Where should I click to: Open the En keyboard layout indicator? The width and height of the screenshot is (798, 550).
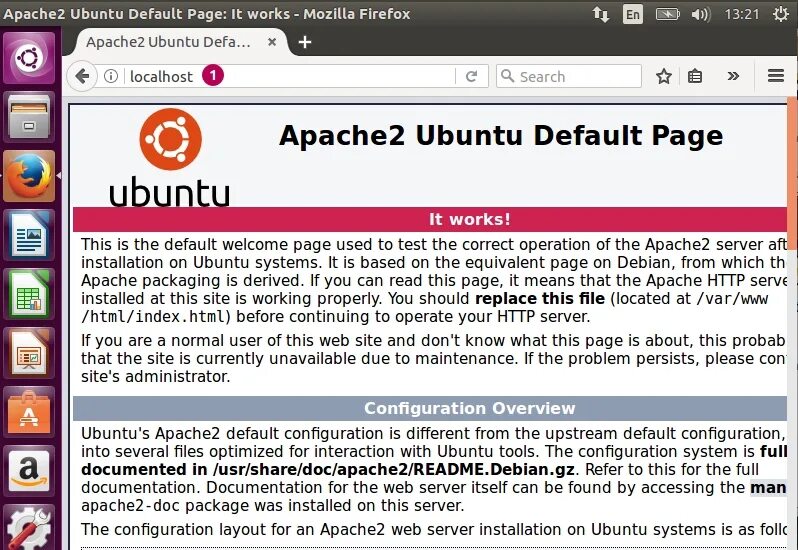coord(633,14)
